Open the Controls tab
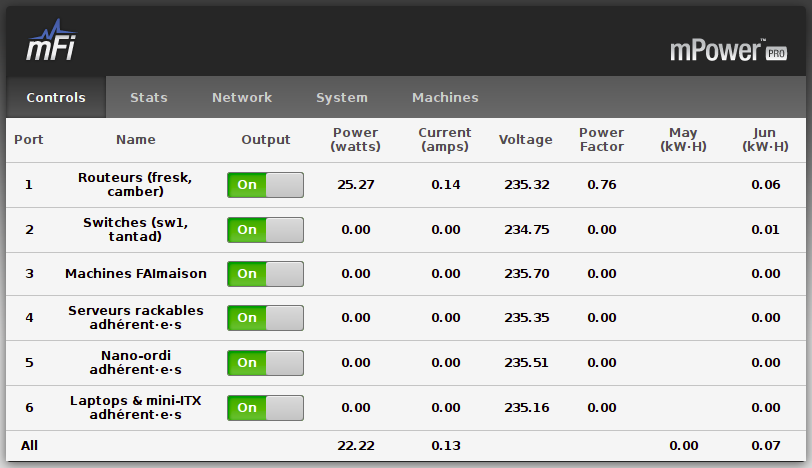Viewport: 812px width, 468px height. coord(56,98)
